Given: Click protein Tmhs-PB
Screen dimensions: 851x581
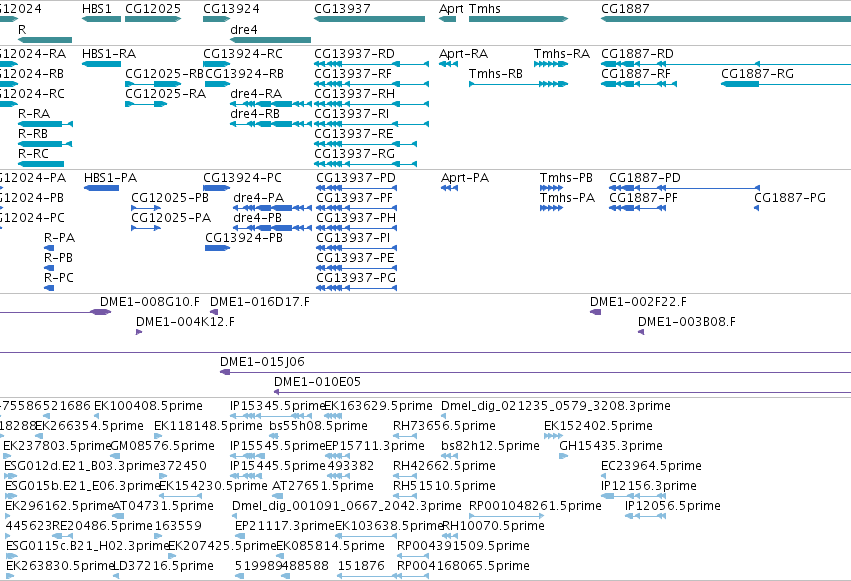Looking at the screenshot, I should (551, 188).
